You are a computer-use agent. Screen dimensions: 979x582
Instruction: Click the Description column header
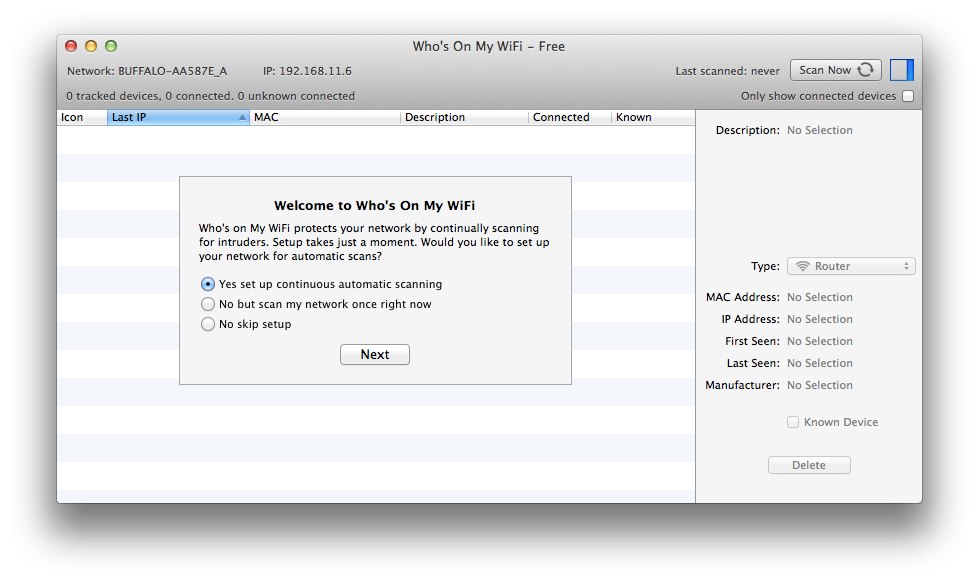coord(464,117)
